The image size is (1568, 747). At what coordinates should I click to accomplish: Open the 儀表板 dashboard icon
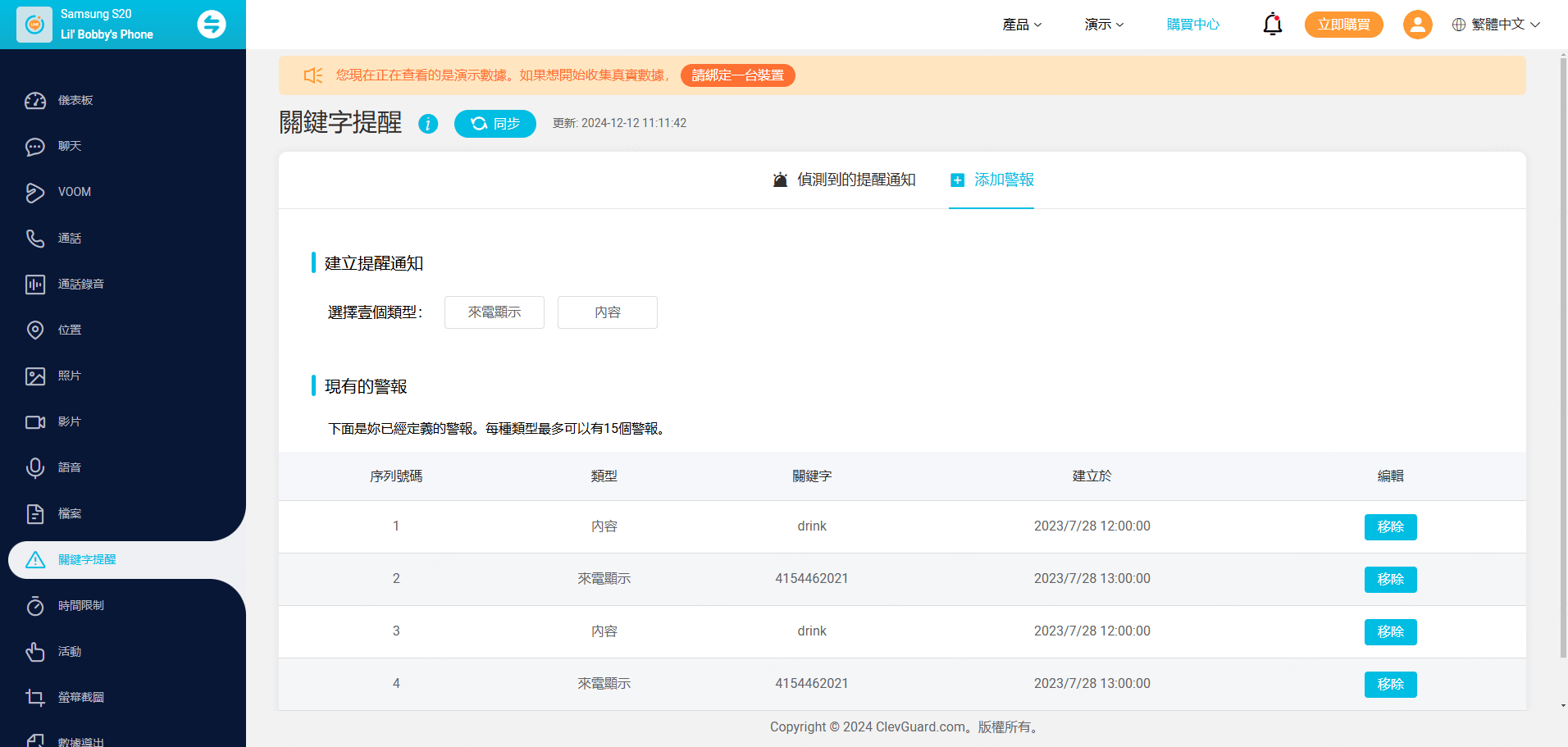(35, 100)
